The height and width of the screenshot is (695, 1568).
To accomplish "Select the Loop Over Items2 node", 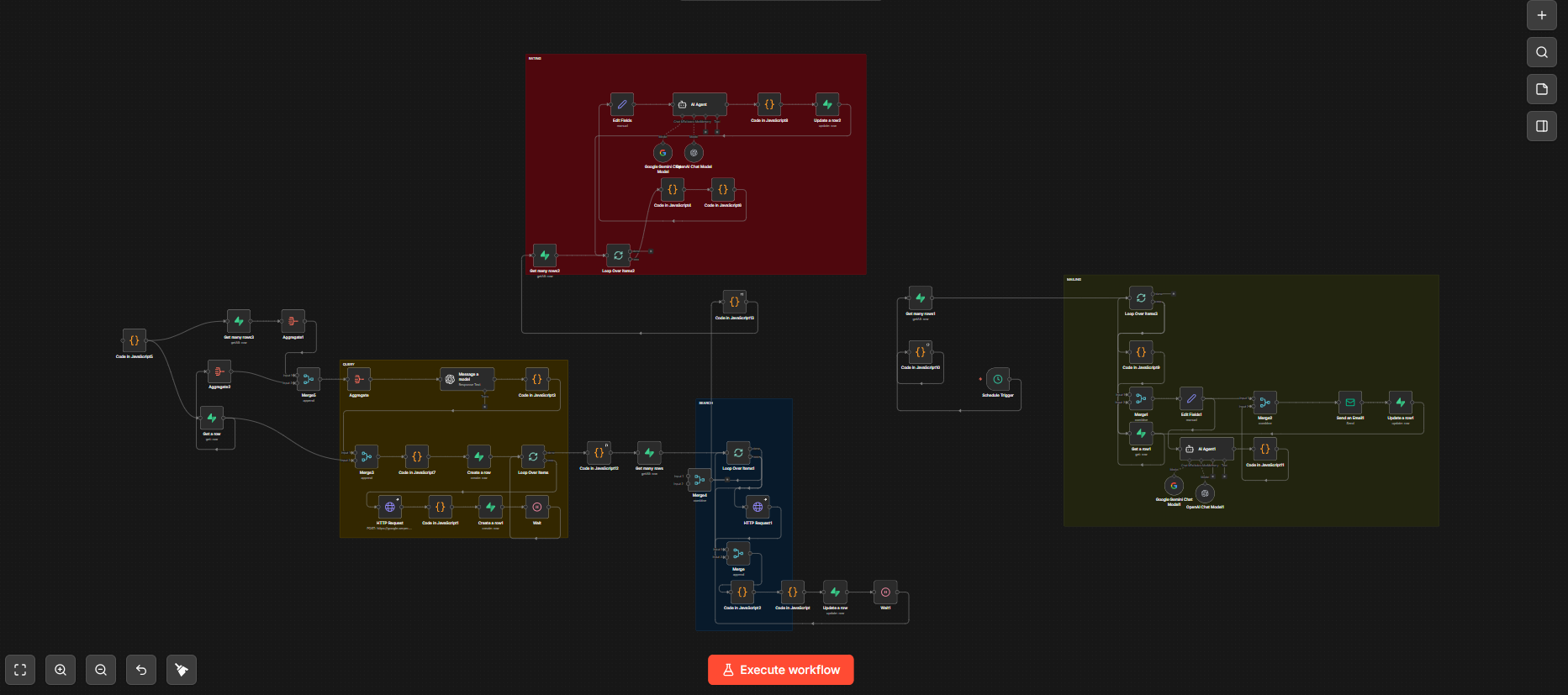I will pos(618,255).
